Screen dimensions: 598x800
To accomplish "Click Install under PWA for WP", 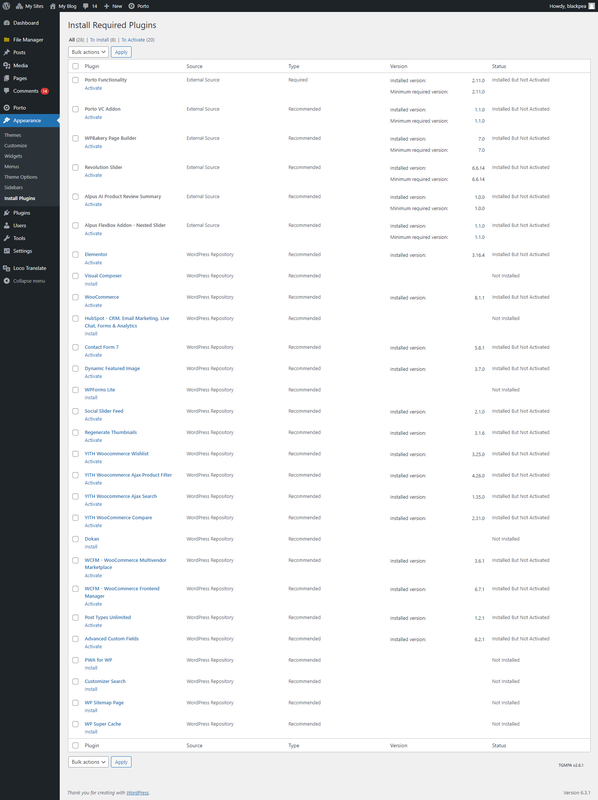I will 91,668.
